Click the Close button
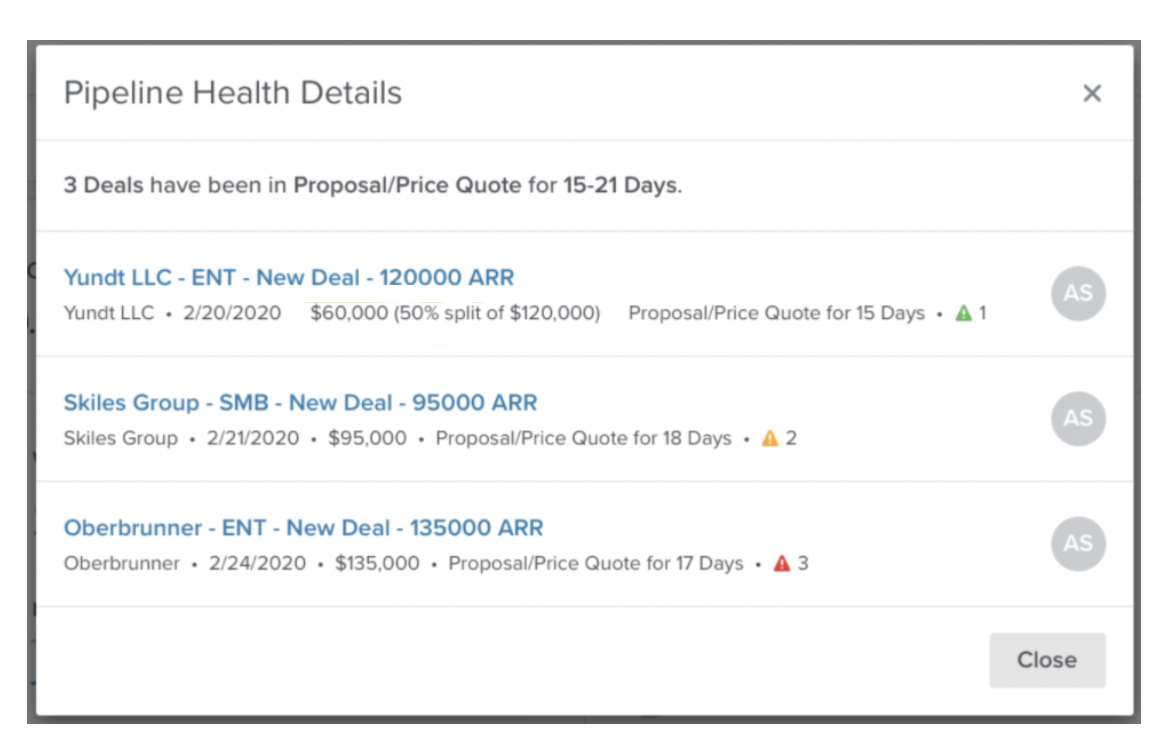 (x=1047, y=659)
